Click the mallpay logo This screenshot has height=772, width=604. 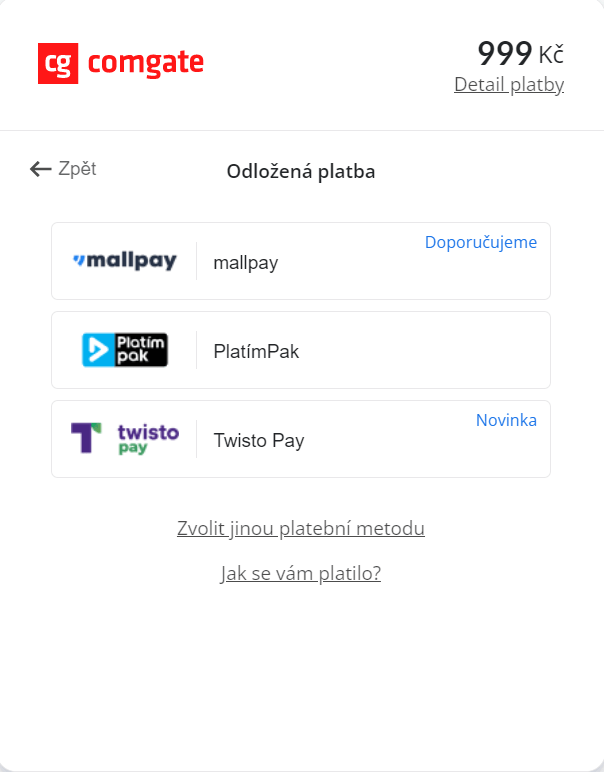coord(125,262)
